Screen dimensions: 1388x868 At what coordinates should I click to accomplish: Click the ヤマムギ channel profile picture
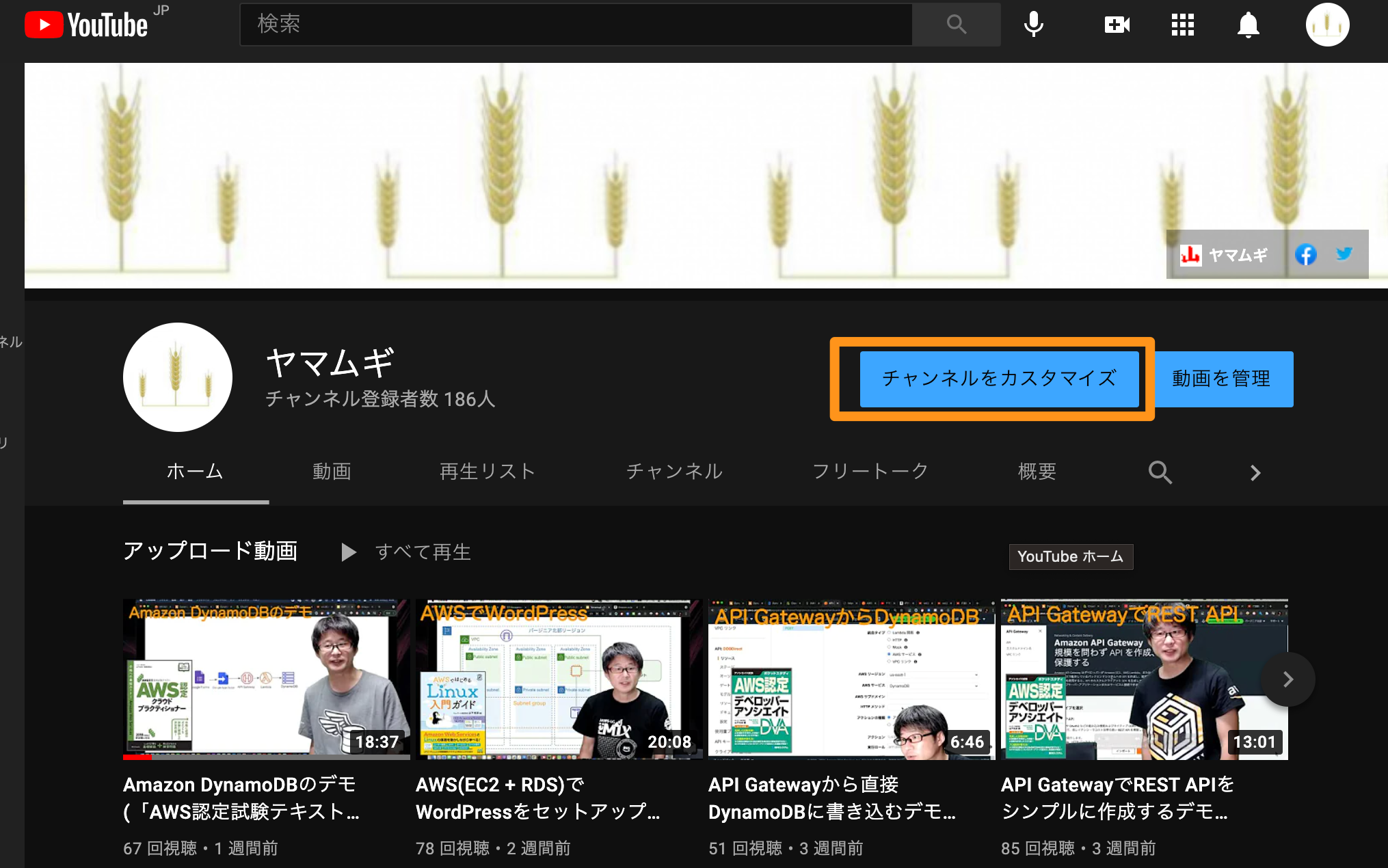tap(178, 377)
